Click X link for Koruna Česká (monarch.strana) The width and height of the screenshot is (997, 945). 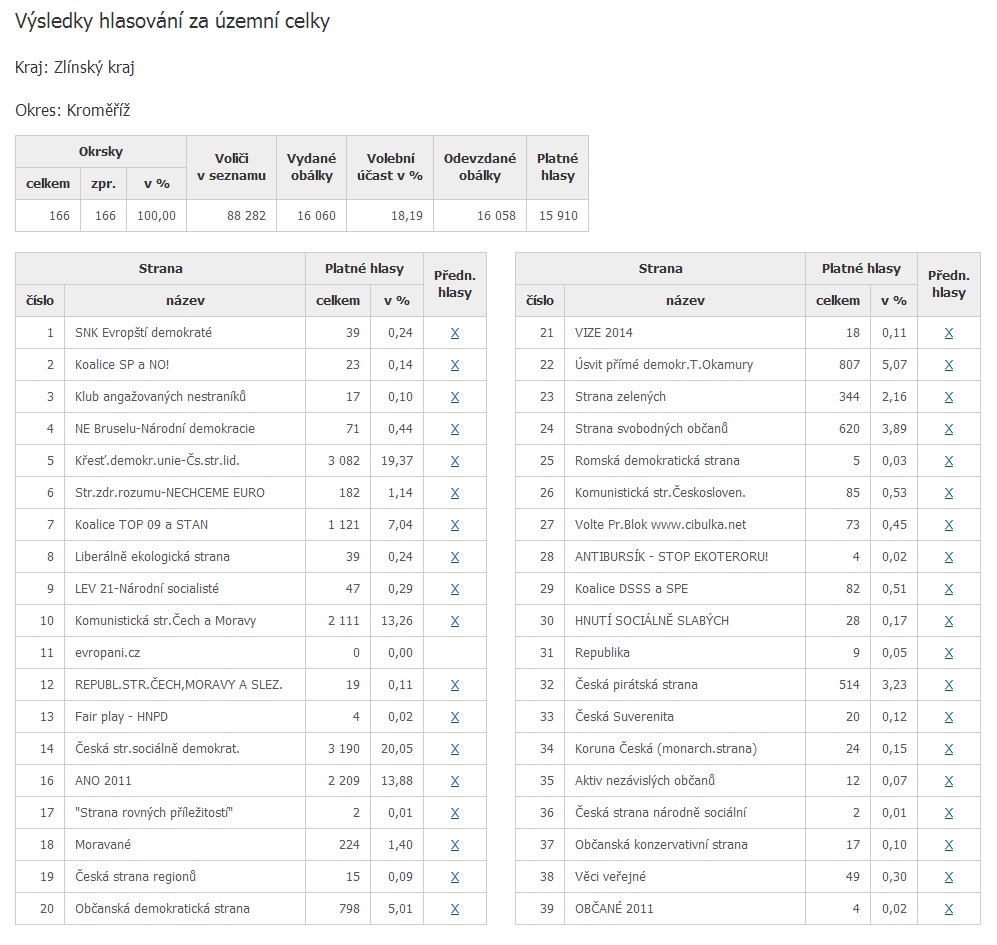pos(948,749)
